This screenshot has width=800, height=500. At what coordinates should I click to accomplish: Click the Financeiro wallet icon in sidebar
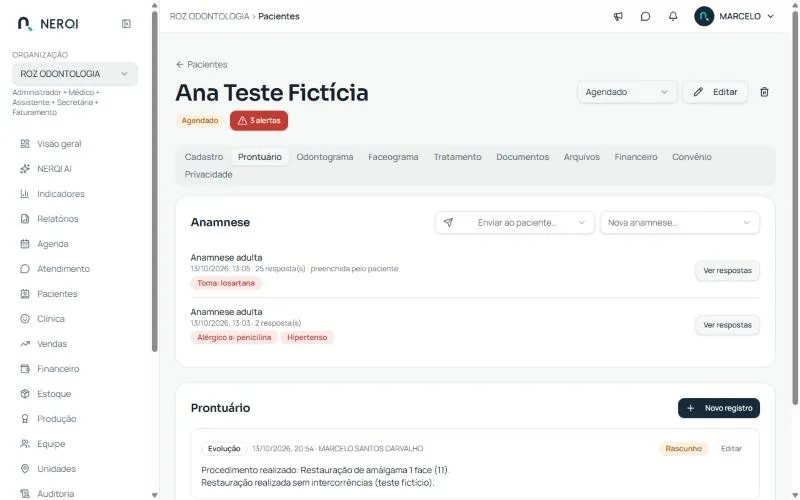24,369
